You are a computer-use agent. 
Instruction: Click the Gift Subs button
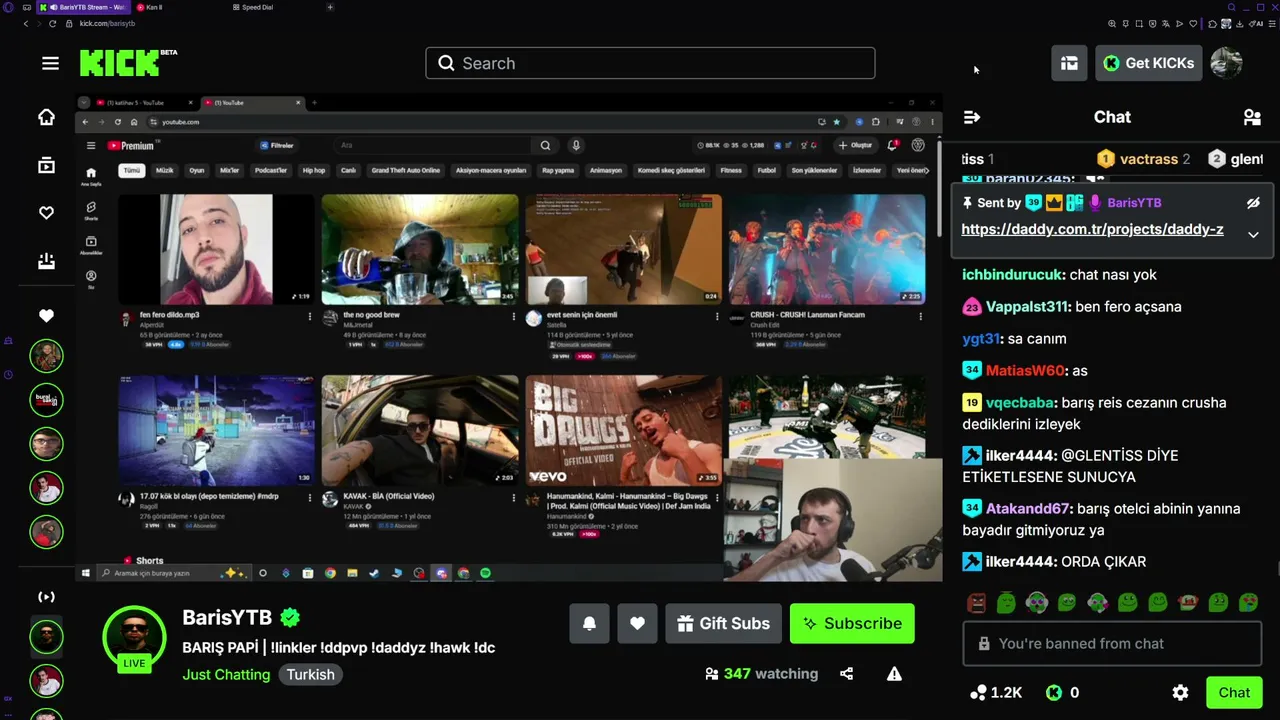(723, 623)
